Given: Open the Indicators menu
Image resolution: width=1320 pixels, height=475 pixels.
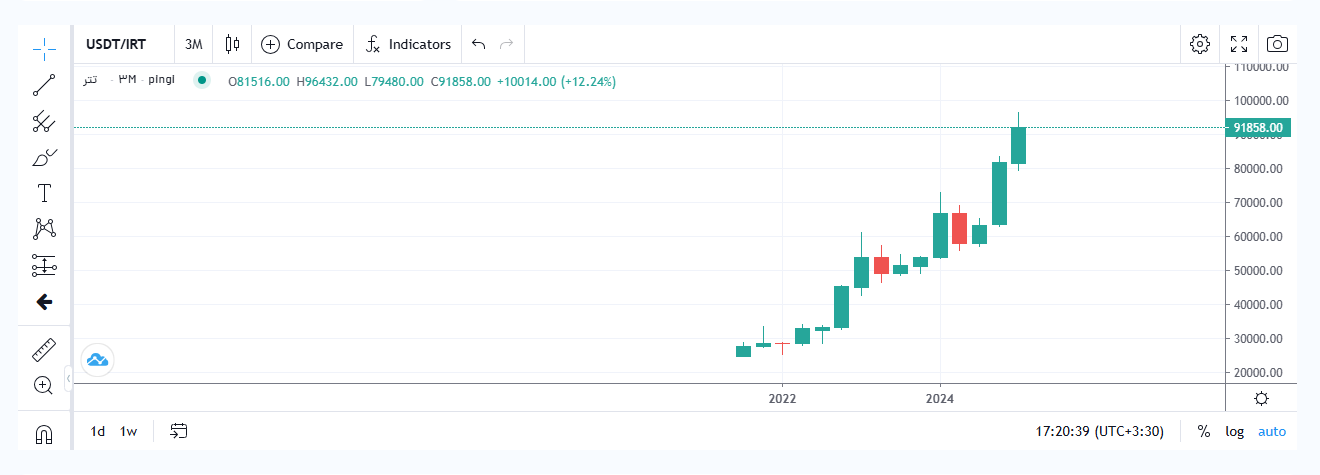Looking at the screenshot, I should click(409, 44).
